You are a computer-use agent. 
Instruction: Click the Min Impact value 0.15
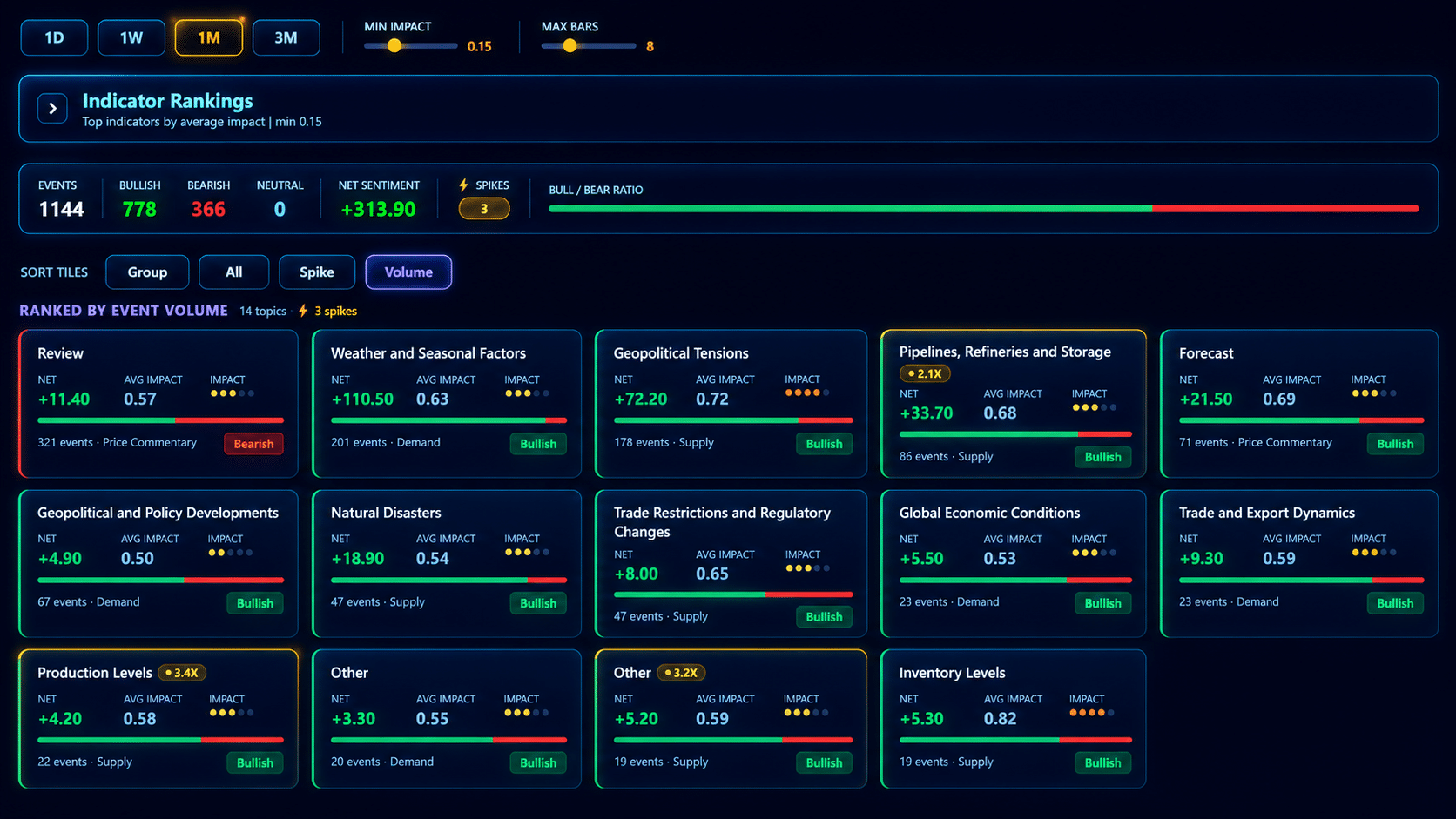479,46
